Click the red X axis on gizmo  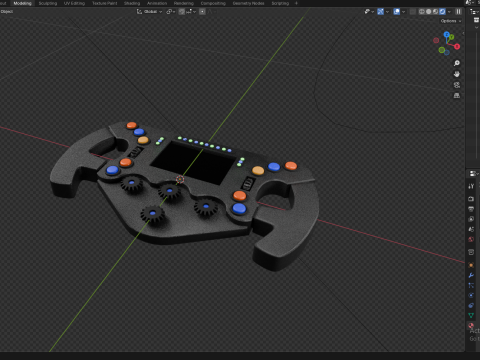457,47
